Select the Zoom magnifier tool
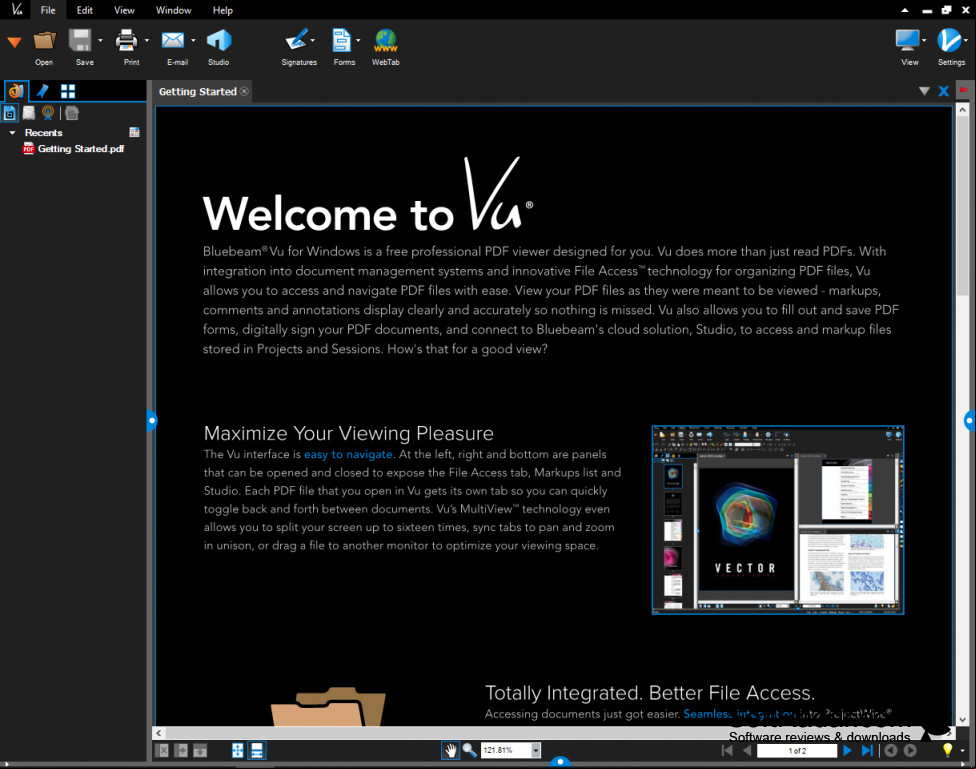976x769 pixels. 469,750
